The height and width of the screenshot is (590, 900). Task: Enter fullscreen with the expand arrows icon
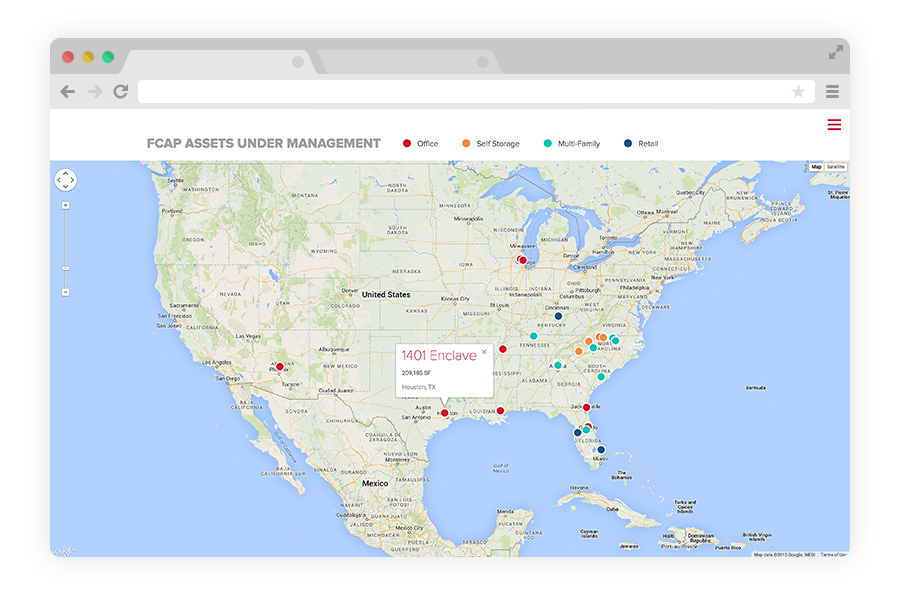[836, 52]
